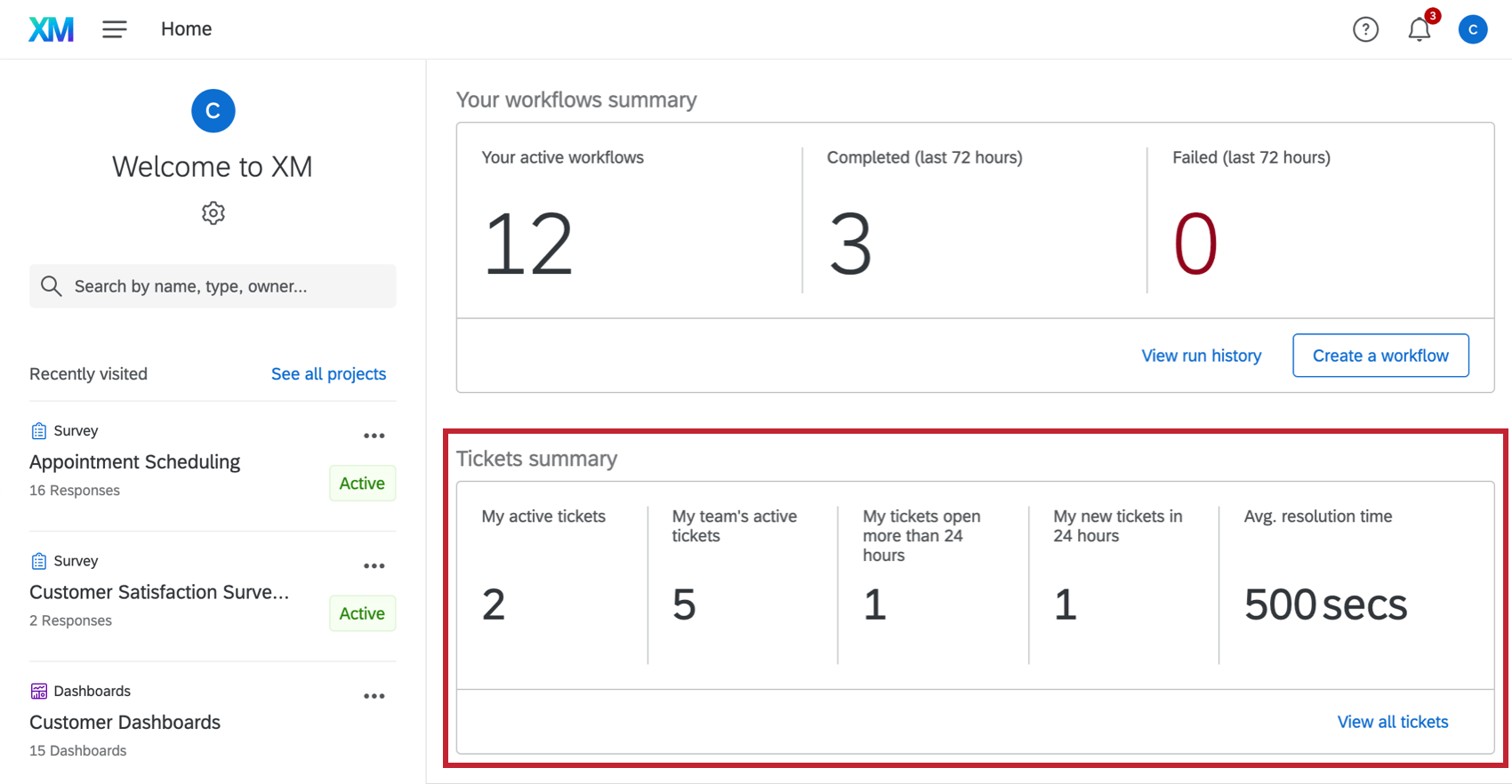Click the Home page title
The image size is (1512, 784).
[x=186, y=29]
